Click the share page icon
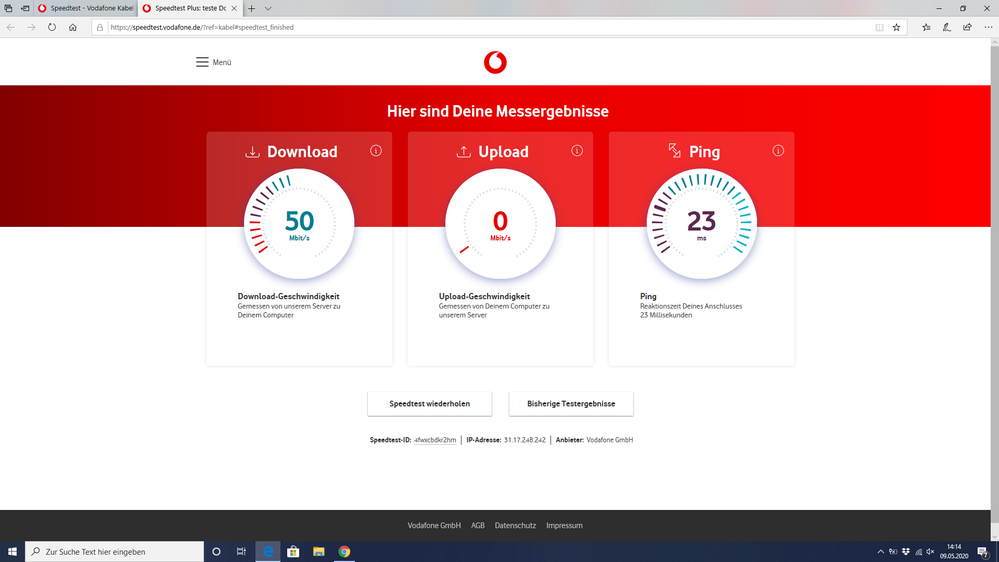999x562 pixels. tap(967, 27)
